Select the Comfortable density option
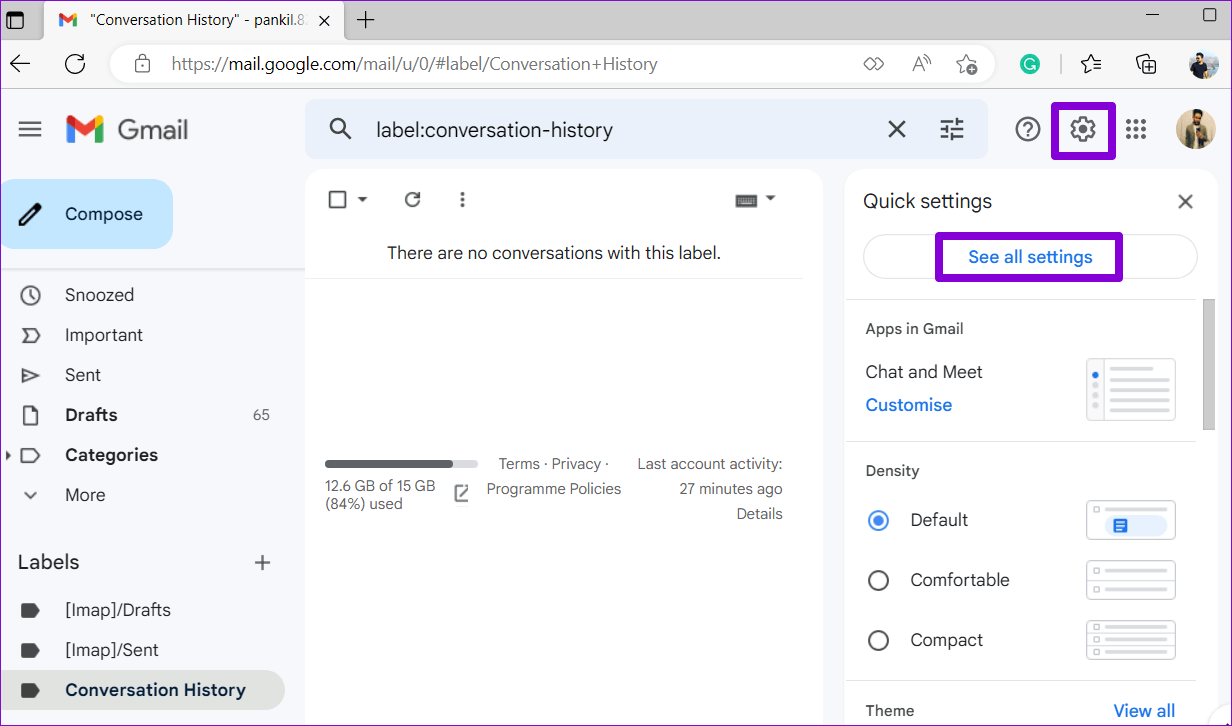The width and height of the screenshot is (1232, 726). click(878, 580)
